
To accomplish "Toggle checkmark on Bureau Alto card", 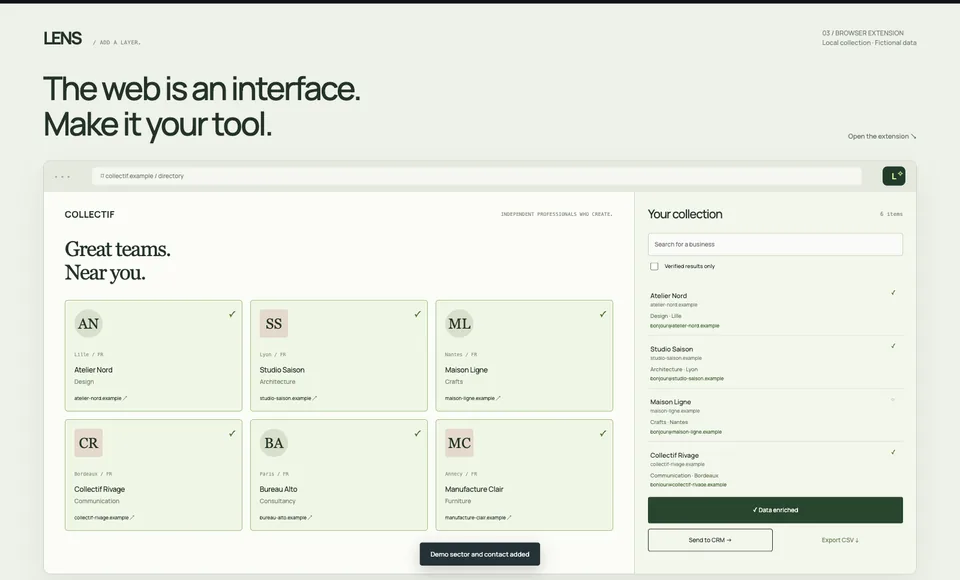I will pyautogui.click(x=418, y=433).
